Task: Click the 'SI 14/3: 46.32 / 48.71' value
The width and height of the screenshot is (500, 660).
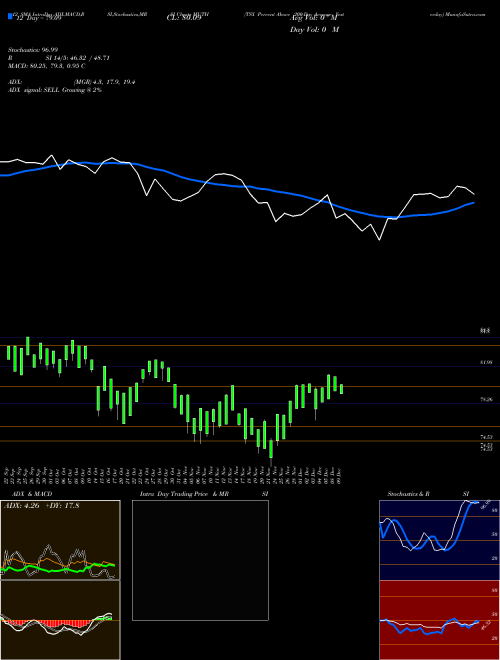Action: click(77, 58)
